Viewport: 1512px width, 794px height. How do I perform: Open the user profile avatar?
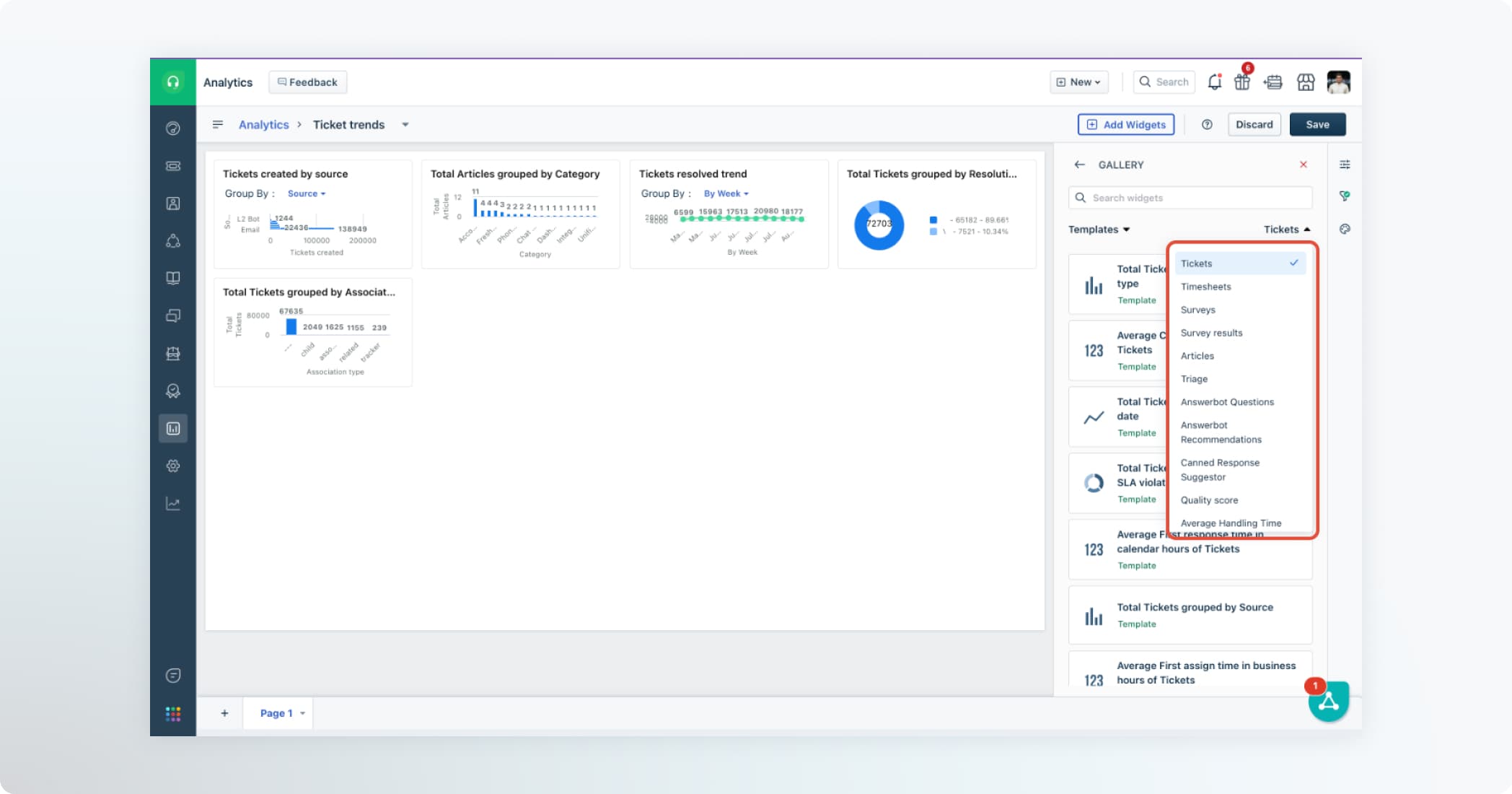pos(1339,82)
